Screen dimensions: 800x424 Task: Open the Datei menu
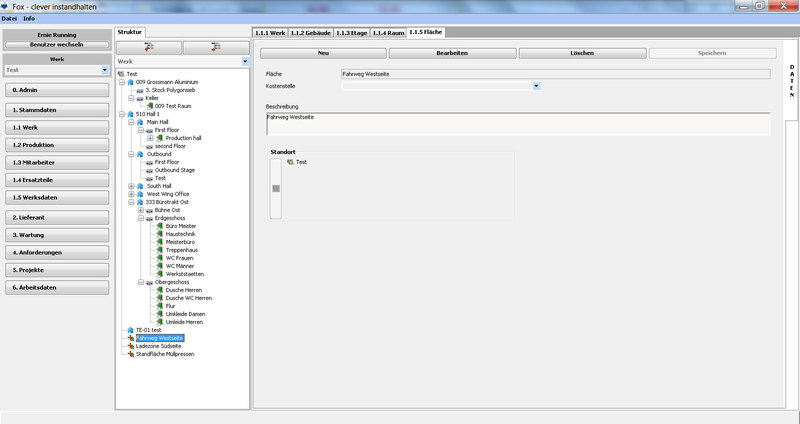(9, 19)
